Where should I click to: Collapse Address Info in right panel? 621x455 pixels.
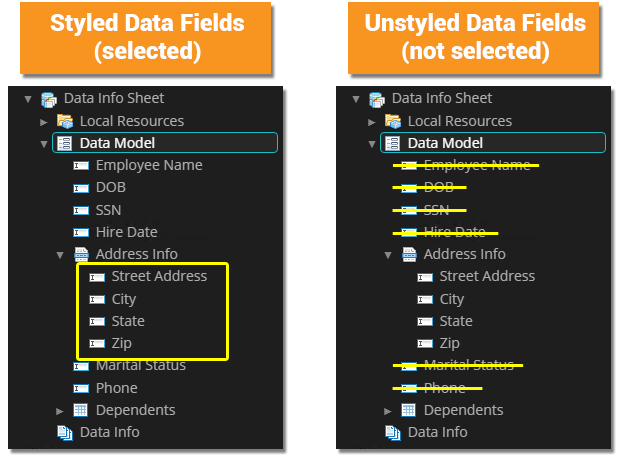pos(387,254)
